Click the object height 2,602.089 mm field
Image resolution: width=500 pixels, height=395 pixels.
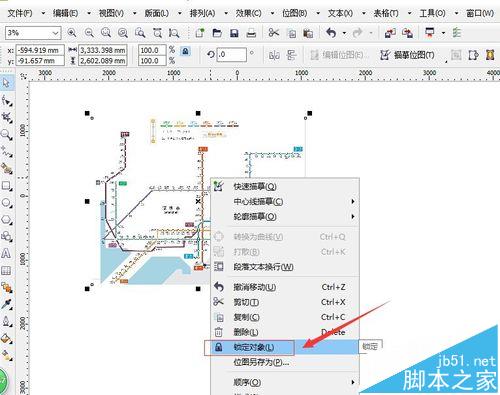coord(103,61)
